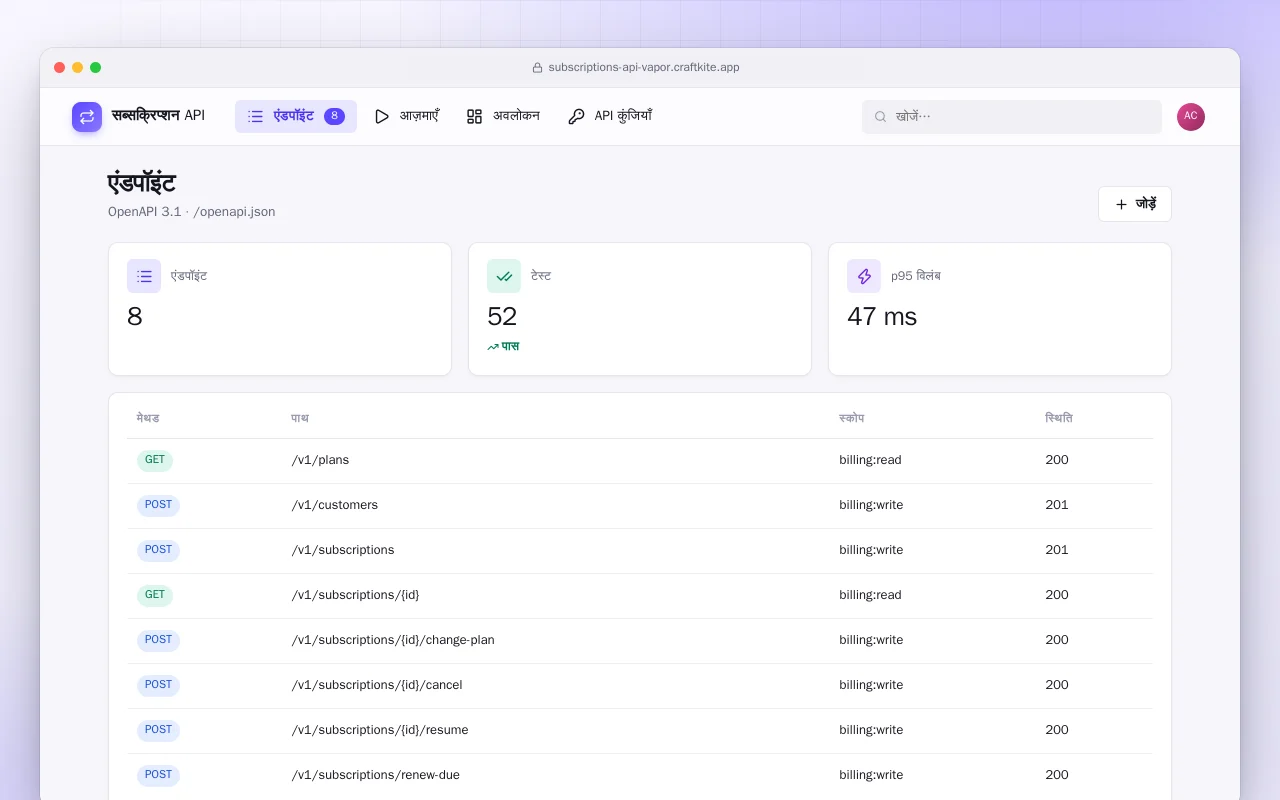Viewport: 1280px width, 800px height.
Task: Click the OpenAPI 3.1 · /openapi.json subtitle
Action: [x=192, y=212]
